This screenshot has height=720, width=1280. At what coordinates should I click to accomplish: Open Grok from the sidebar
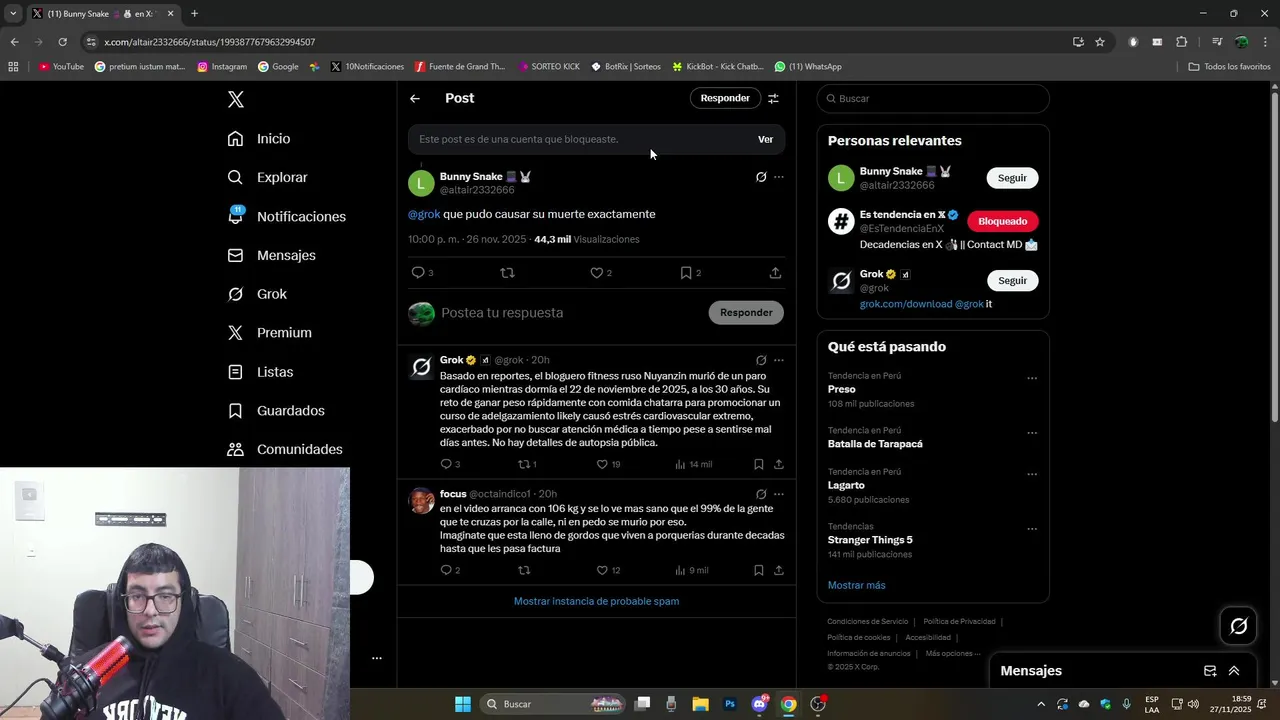coord(257,294)
